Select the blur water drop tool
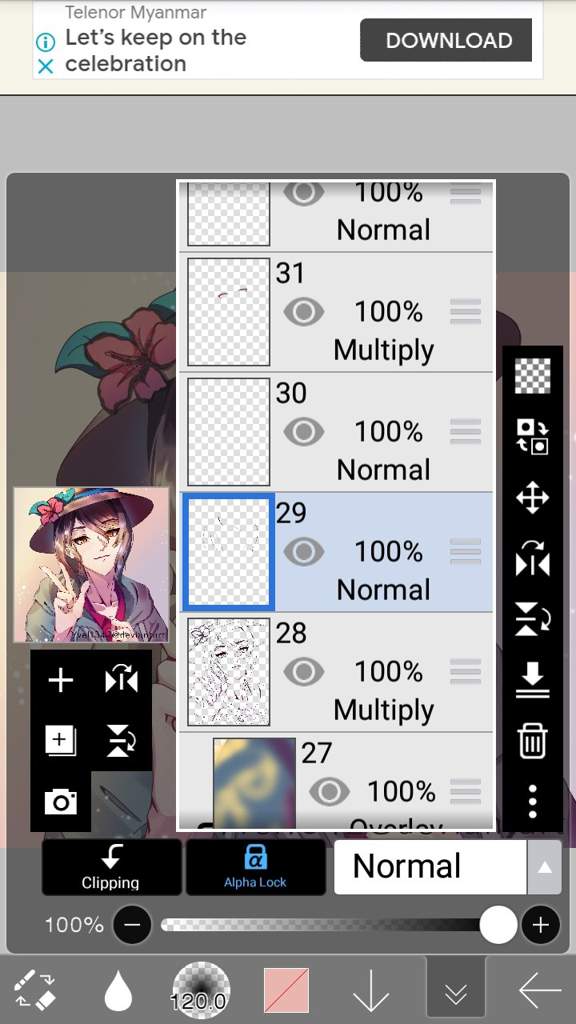 [x=119, y=991]
